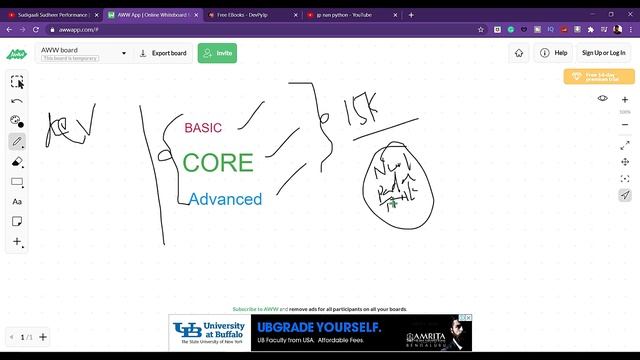Click the browser forward arrow

tap(22, 29)
